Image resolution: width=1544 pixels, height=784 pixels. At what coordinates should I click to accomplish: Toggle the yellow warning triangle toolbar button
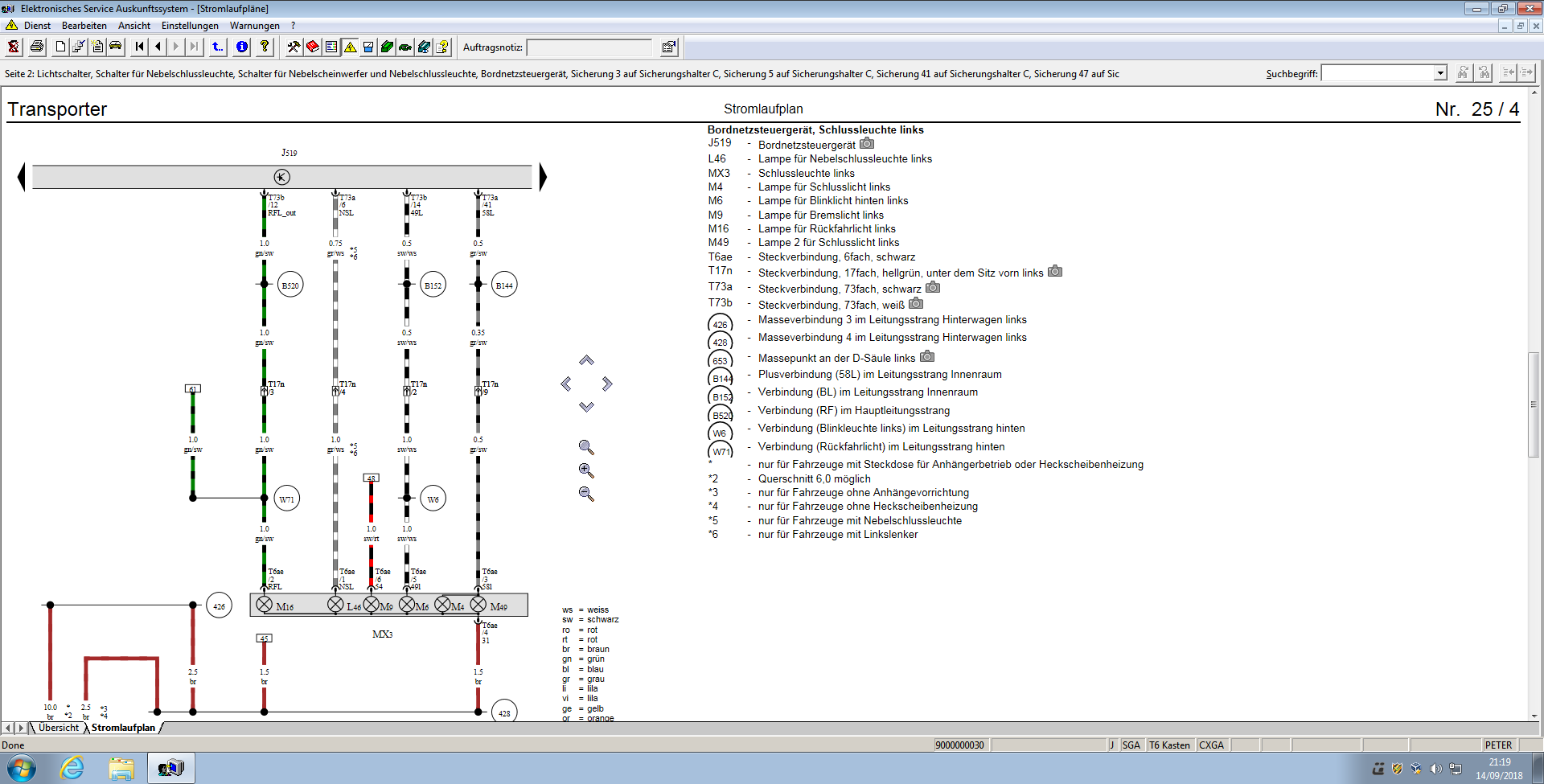[x=351, y=47]
